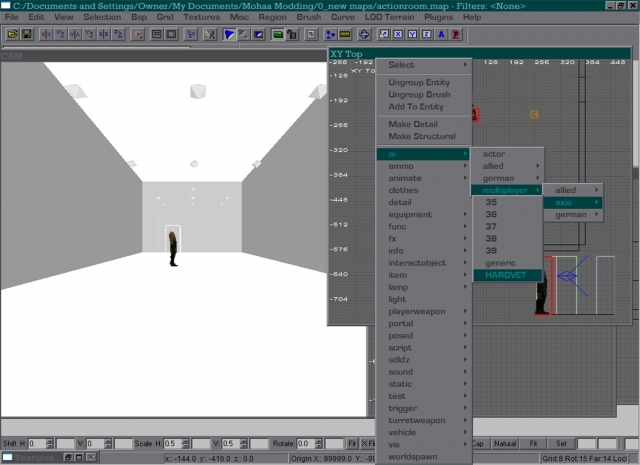The width and height of the screenshot is (640, 465).
Task: Expand the allied submenu under multiplayer
Action: pos(573,190)
